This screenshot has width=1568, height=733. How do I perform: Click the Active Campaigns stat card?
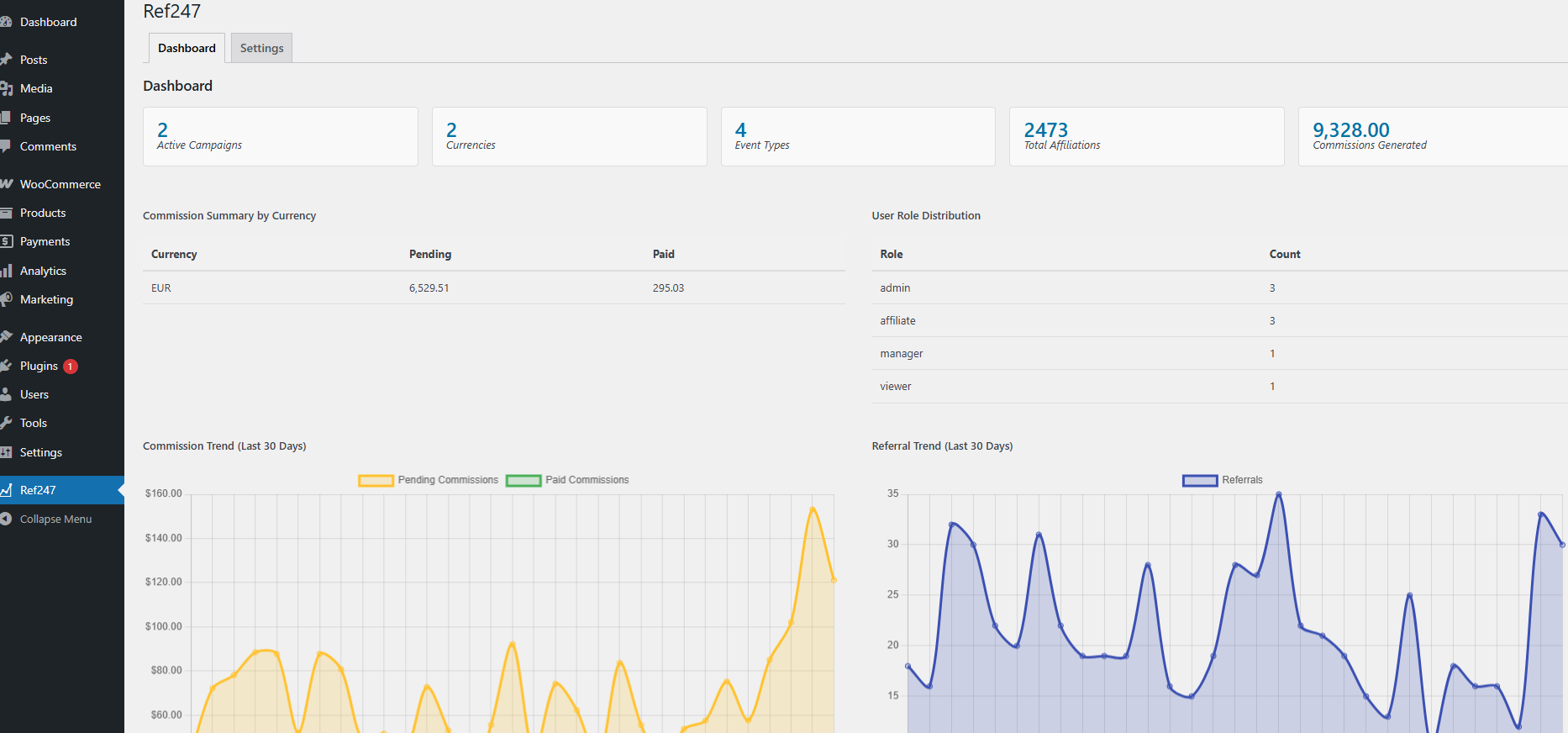pos(280,136)
